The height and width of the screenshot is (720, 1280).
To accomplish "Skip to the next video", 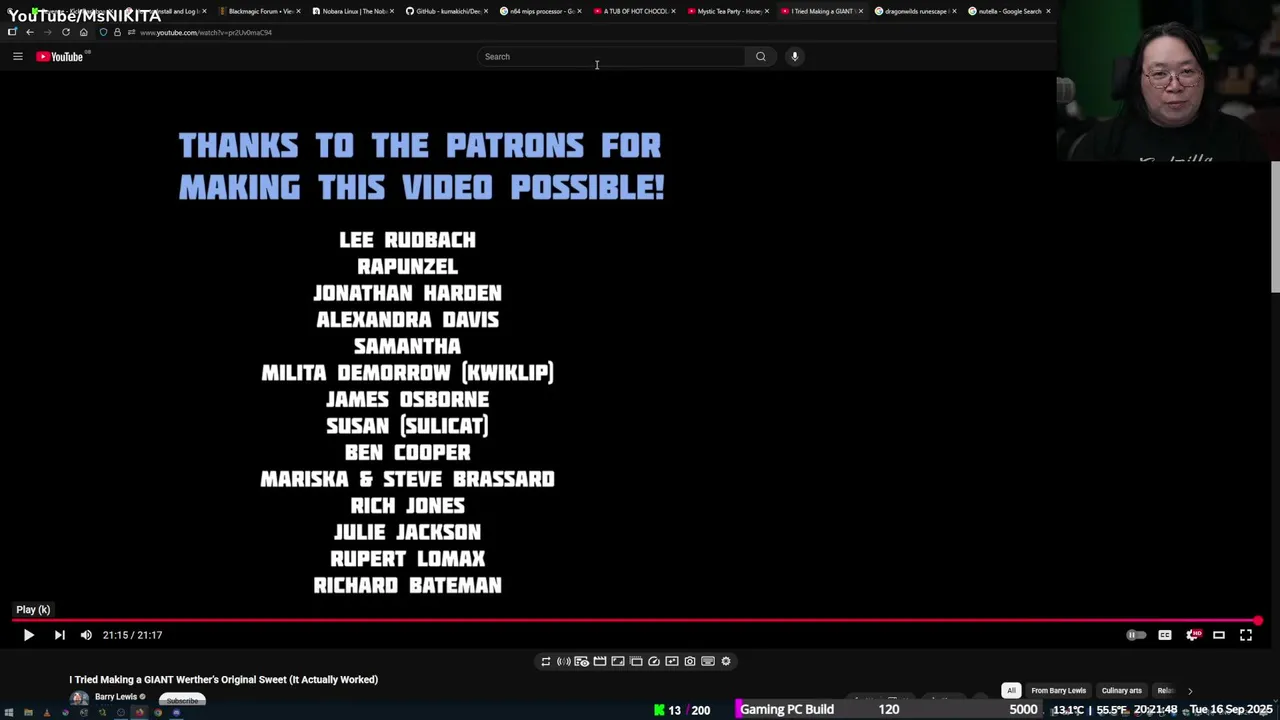I will [59, 635].
